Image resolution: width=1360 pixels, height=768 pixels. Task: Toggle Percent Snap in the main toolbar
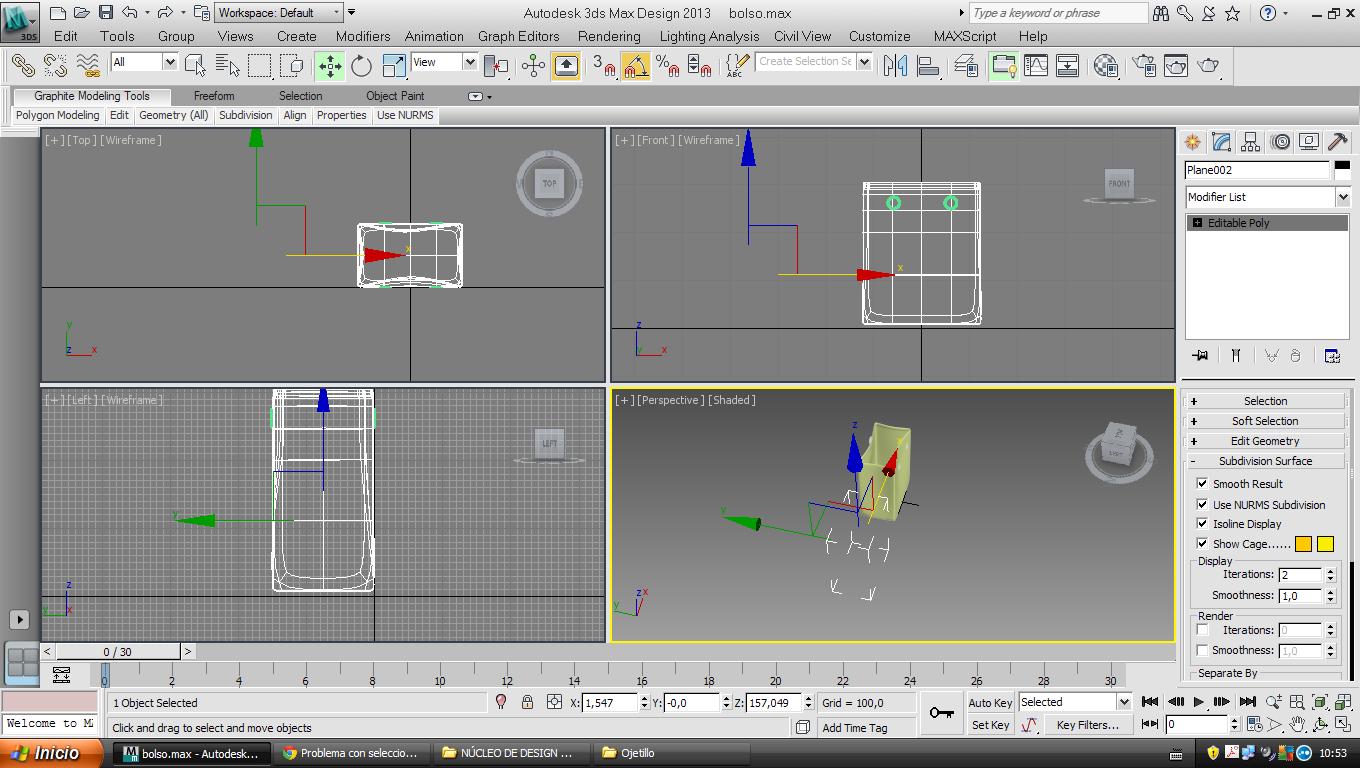pos(668,66)
